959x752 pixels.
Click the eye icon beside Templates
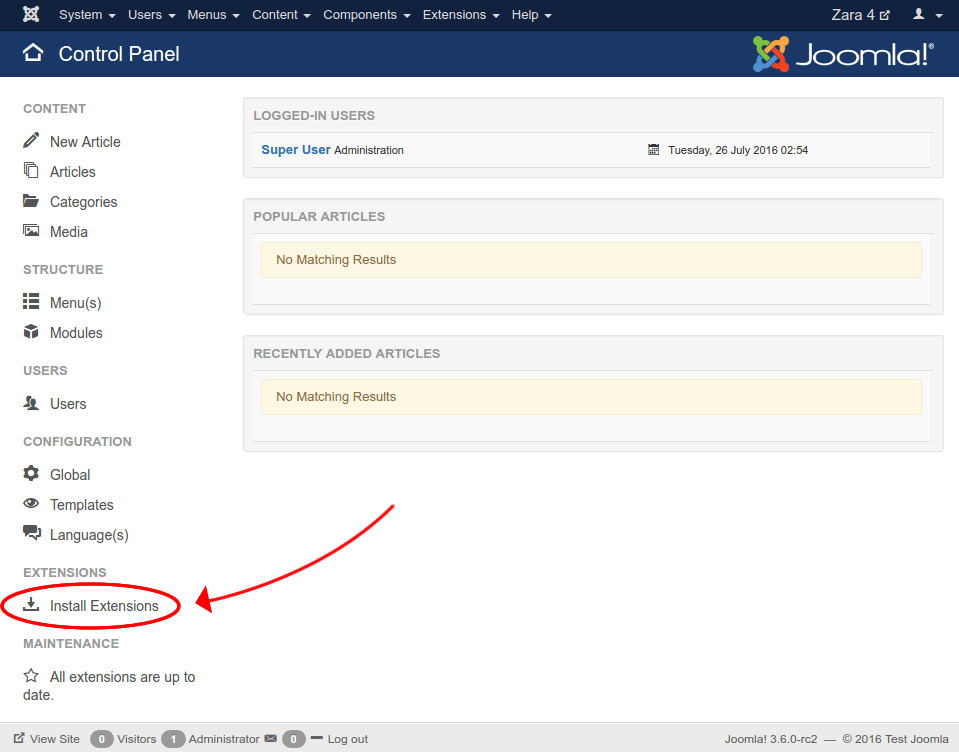click(x=31, y=503)
